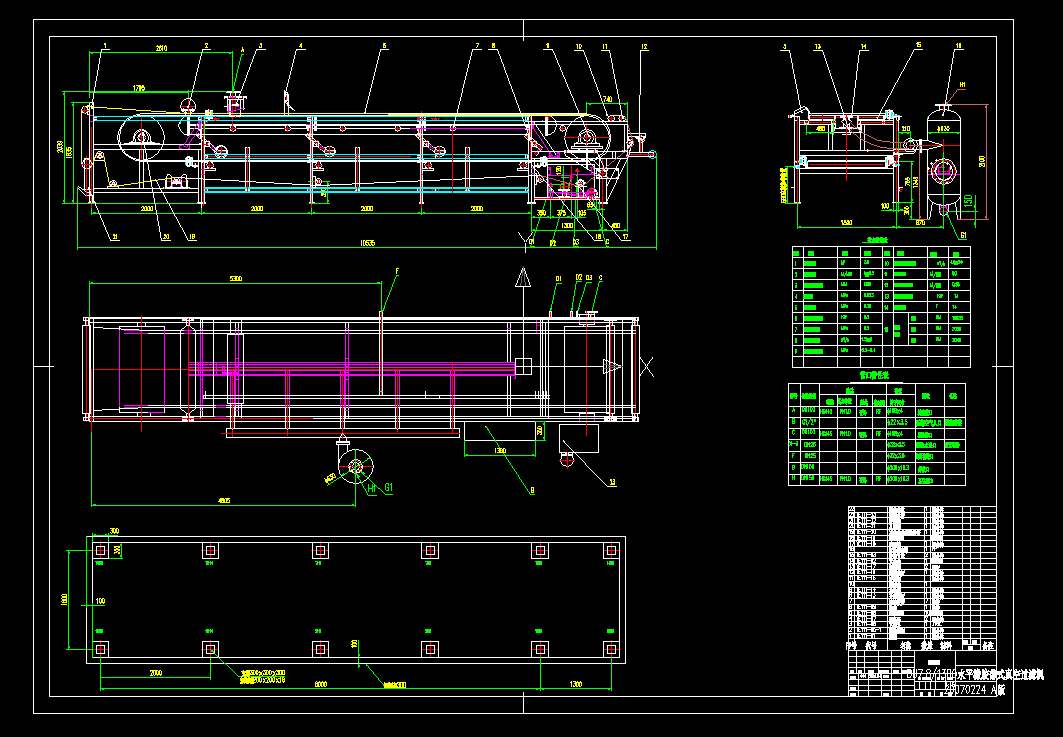
Task: Select the 管口特性表 table title
Action: [874, 375]
